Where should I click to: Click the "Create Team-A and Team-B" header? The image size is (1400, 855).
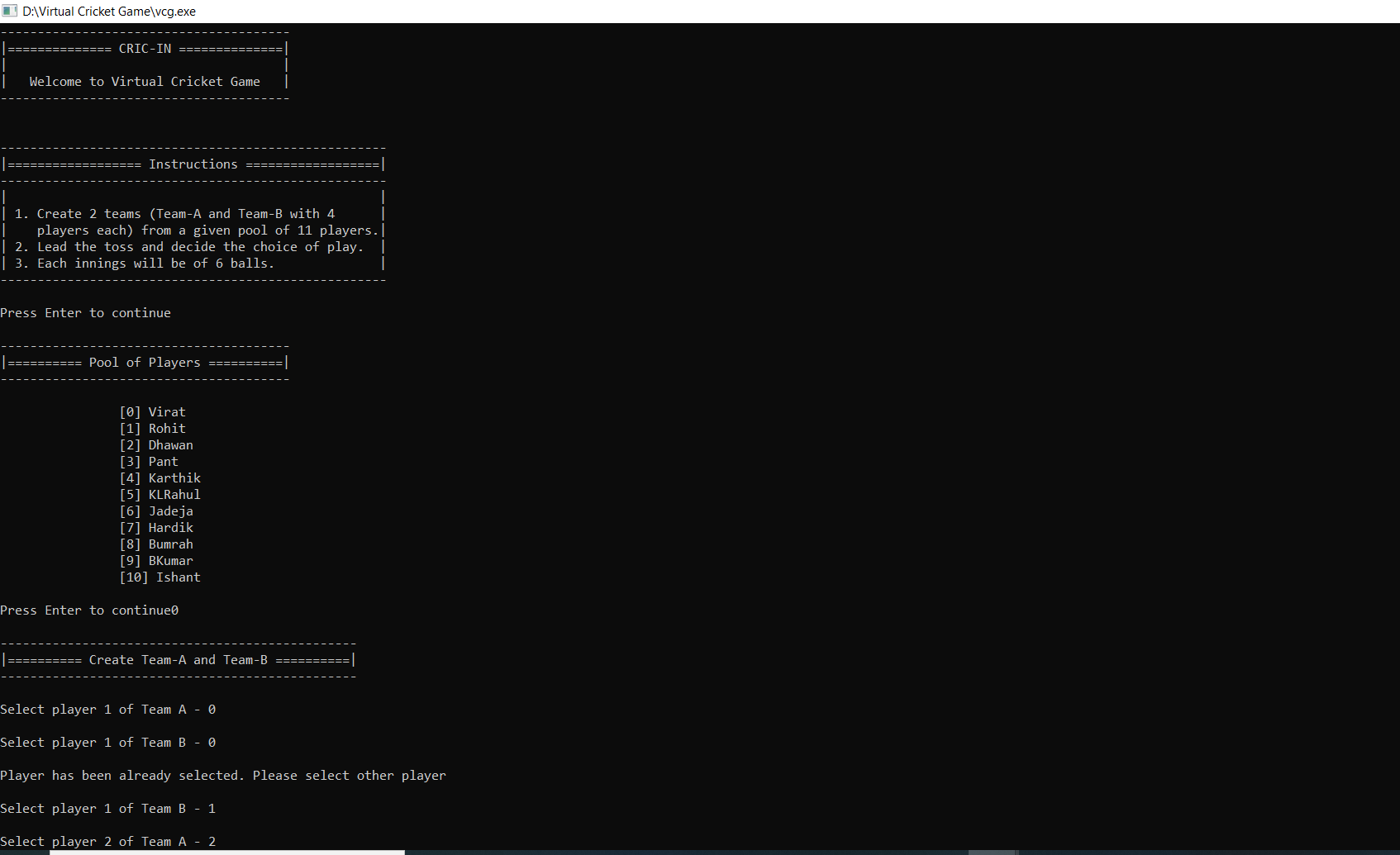(x=178, y=659)
